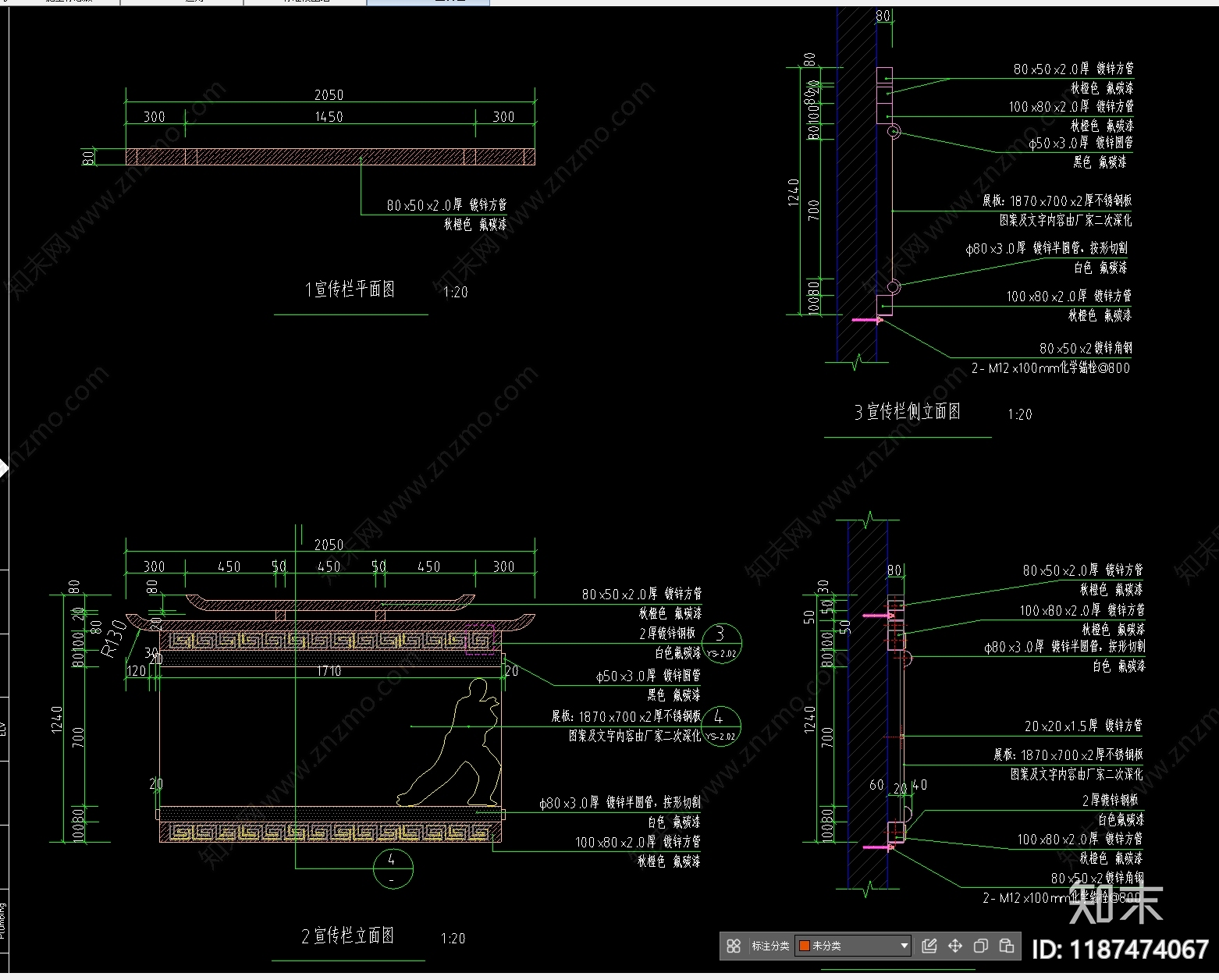The image size is (1219, 980).
Task: Click the 20x20x1.5厚 镀锌方管 label
Action: tap(1083, 726)
